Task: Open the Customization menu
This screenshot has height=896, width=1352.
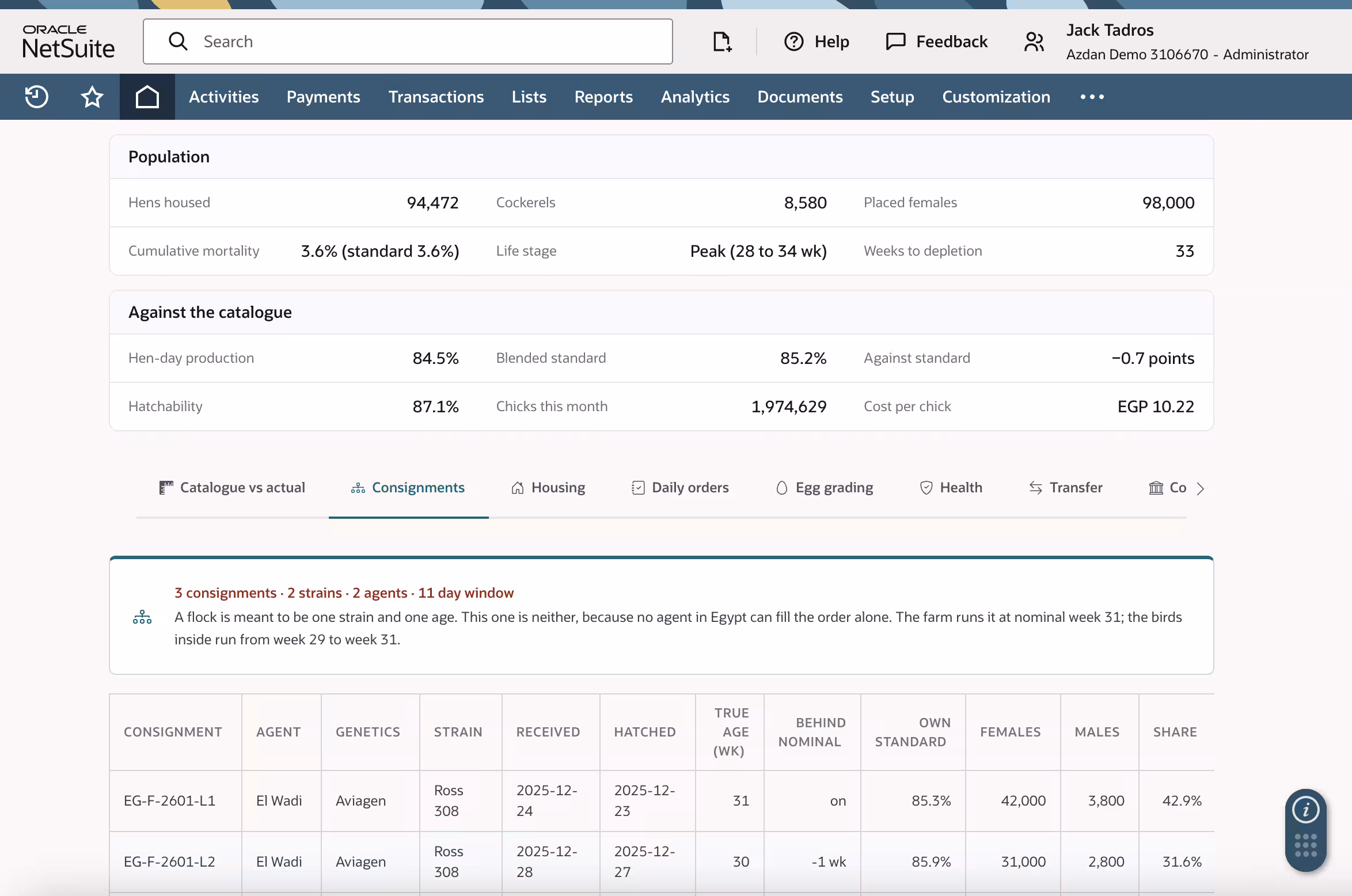Action: click(x=996, y=97)
